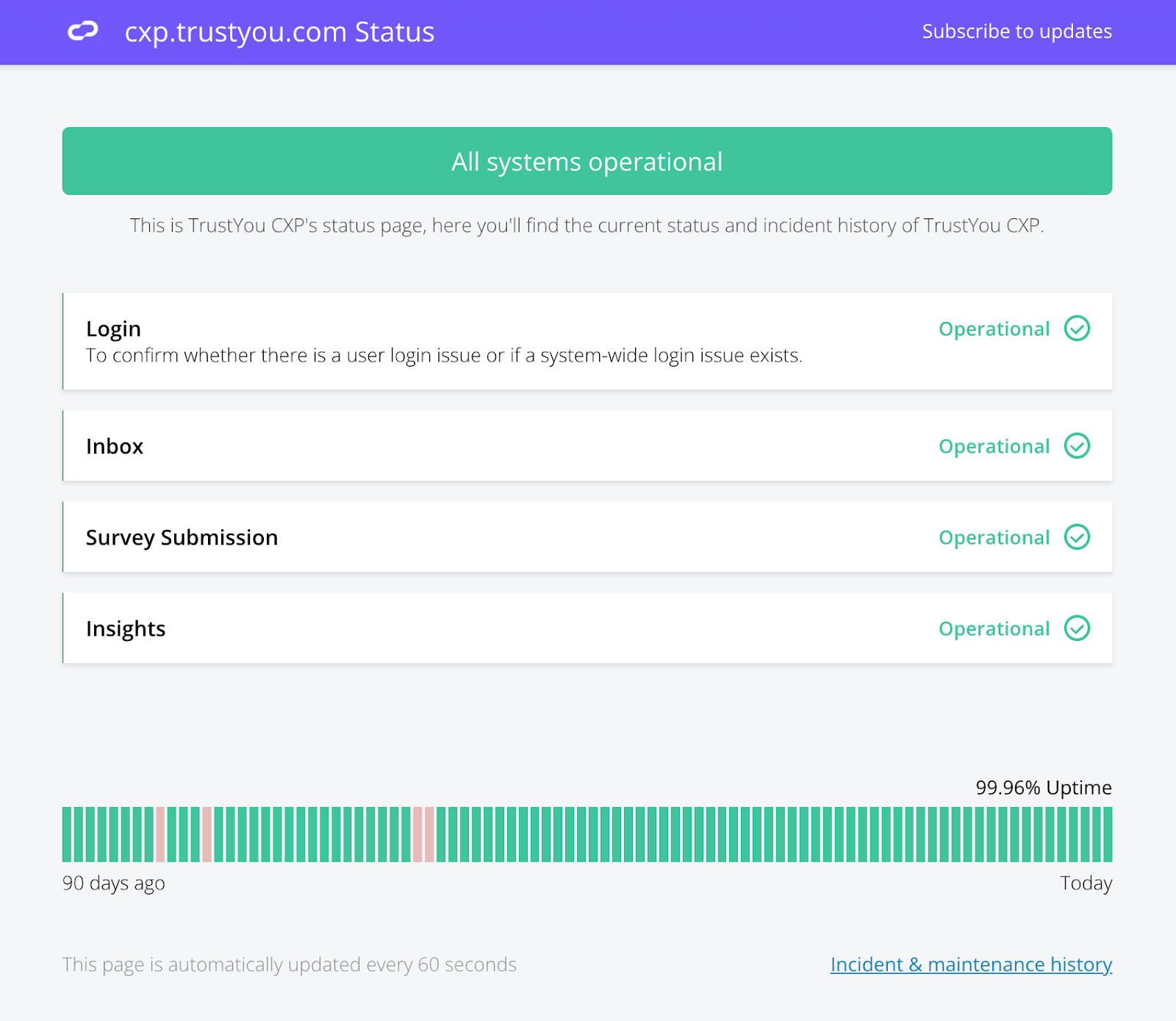Click the automatically updated every 60 seconds note
Viewport: 1176px width, 1021px height.
(x=290, y=964)
